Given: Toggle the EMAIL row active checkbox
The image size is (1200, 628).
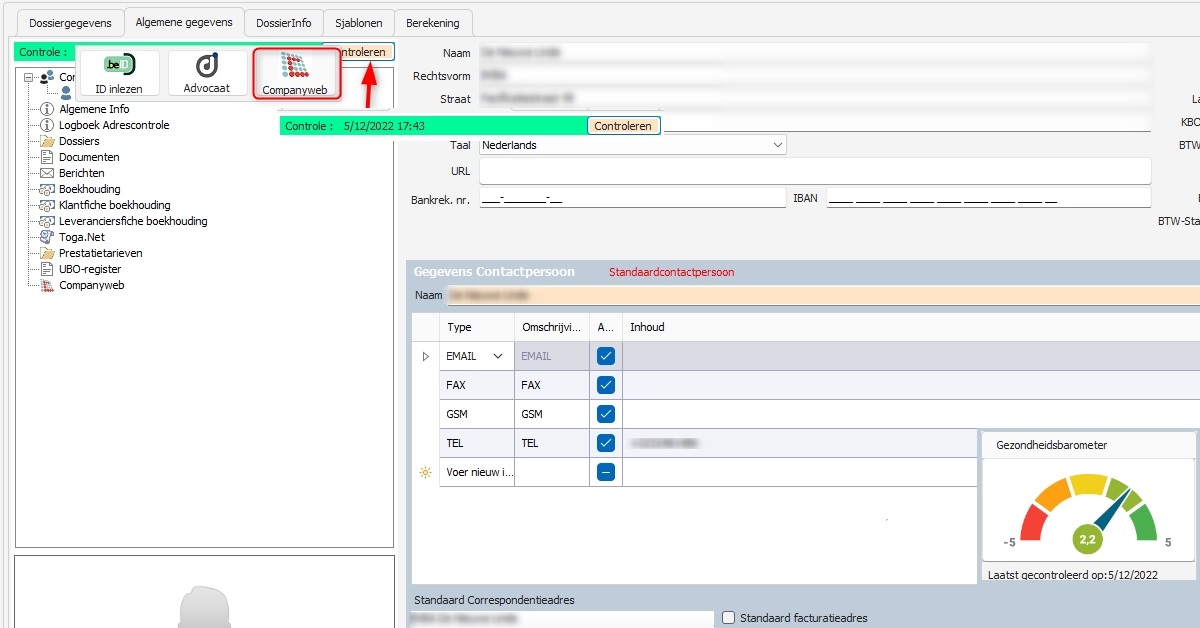Looking at the screenshot, I should point(606,356).
